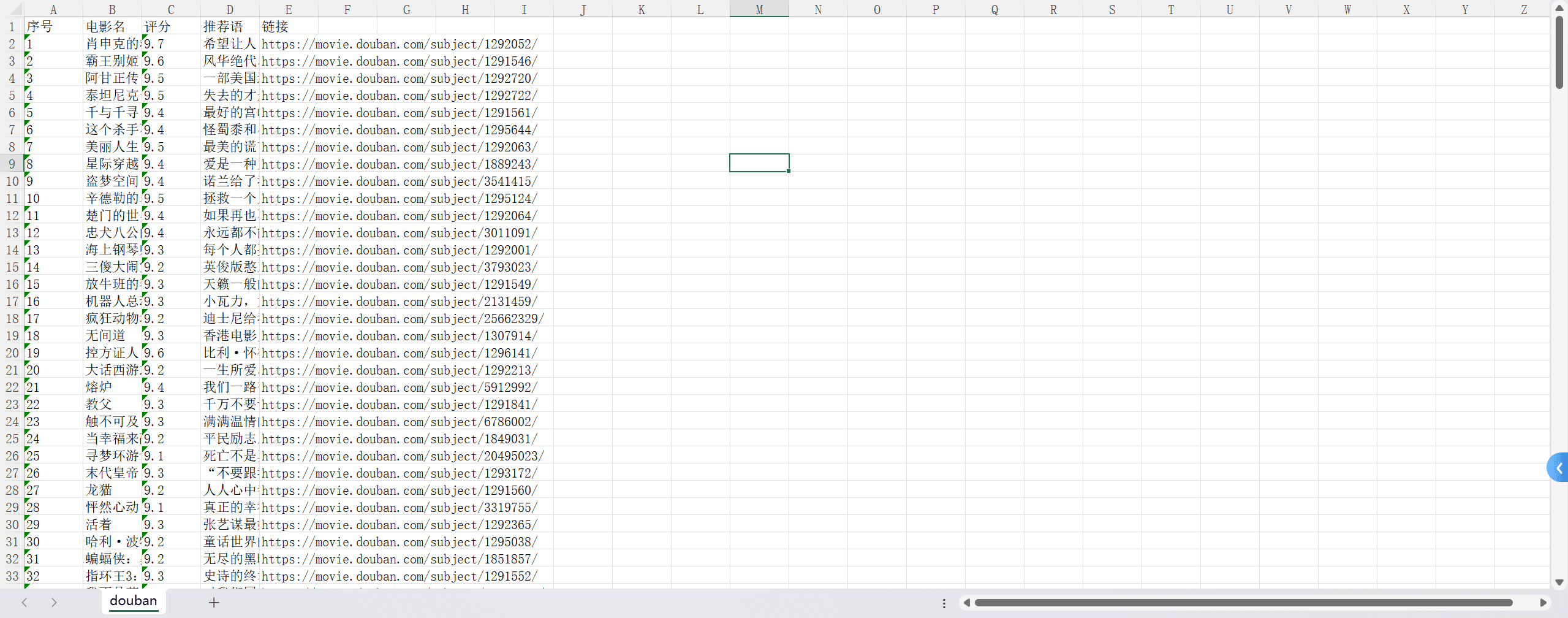Select the cell 星际穿越
Screen dimensions: 1568x618
112,164
